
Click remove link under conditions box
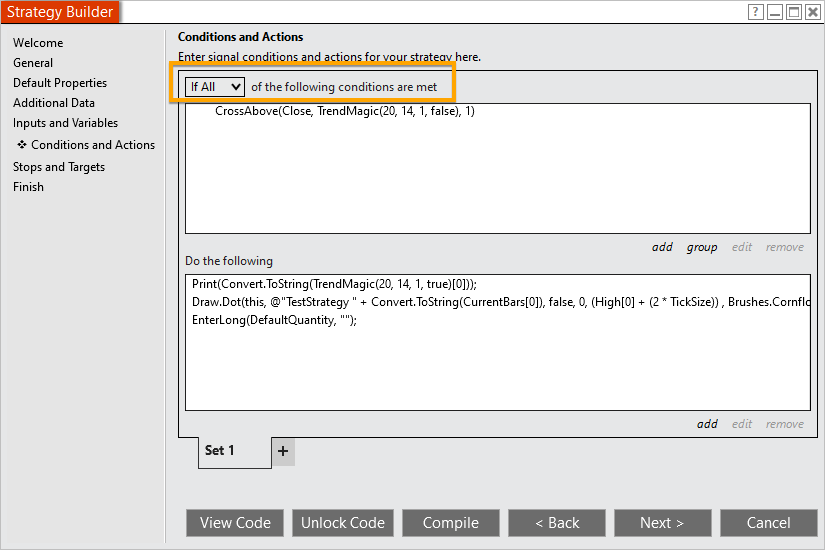pos(784,247)
